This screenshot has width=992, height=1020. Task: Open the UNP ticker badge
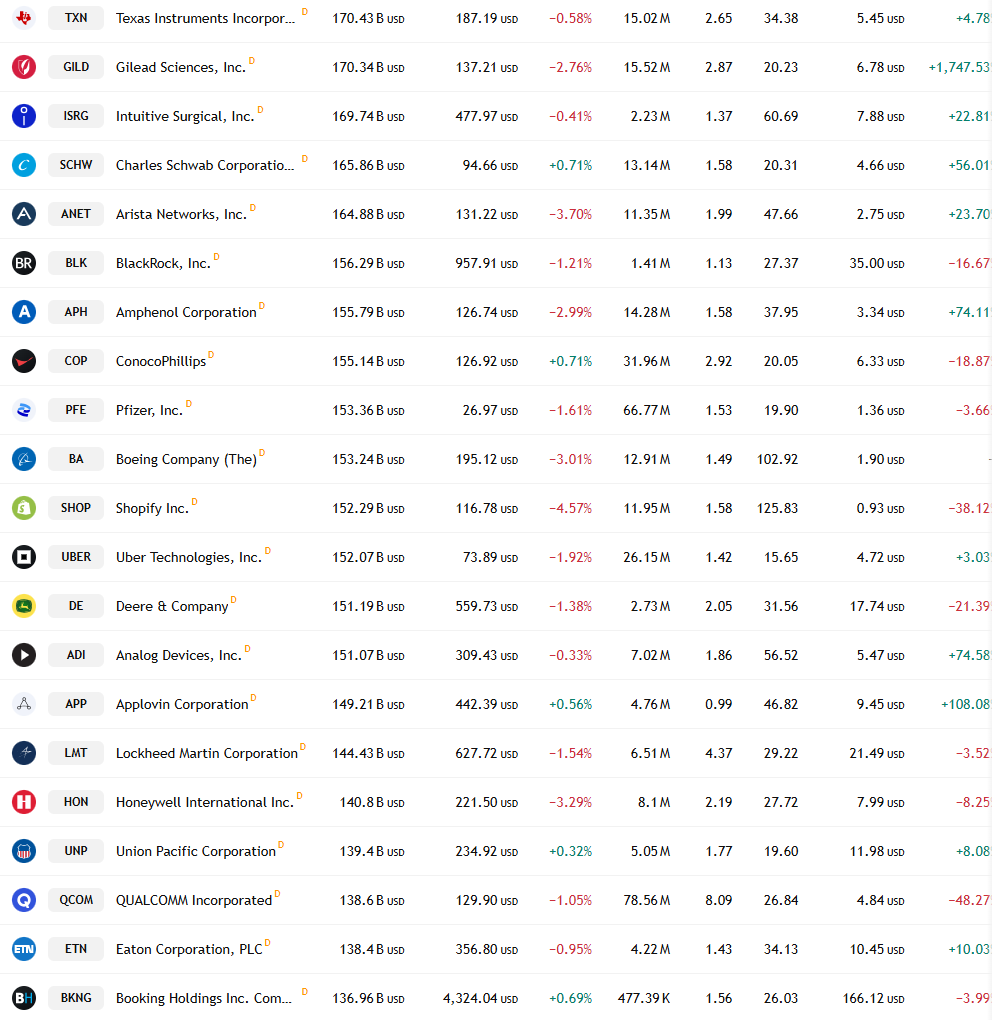(x=76, y=851)
